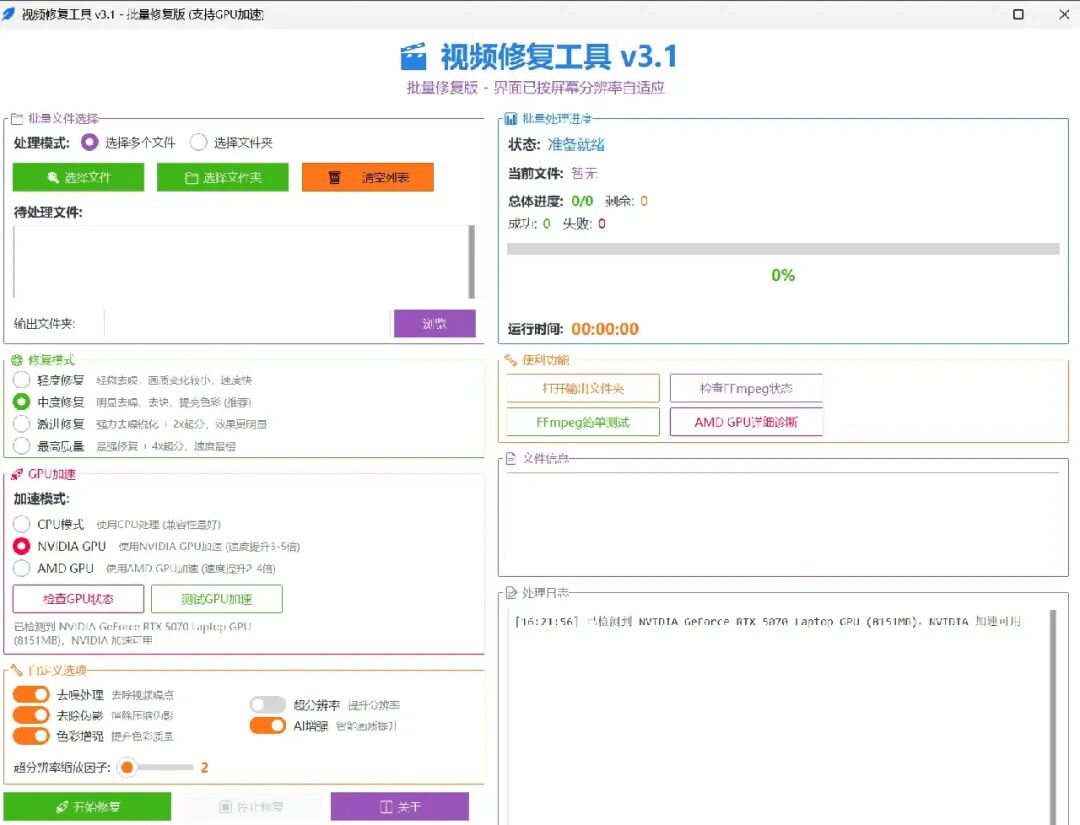1080x825 pixels.
Task: Click the 总体进度 0/0 value
Action: [582, 201]
